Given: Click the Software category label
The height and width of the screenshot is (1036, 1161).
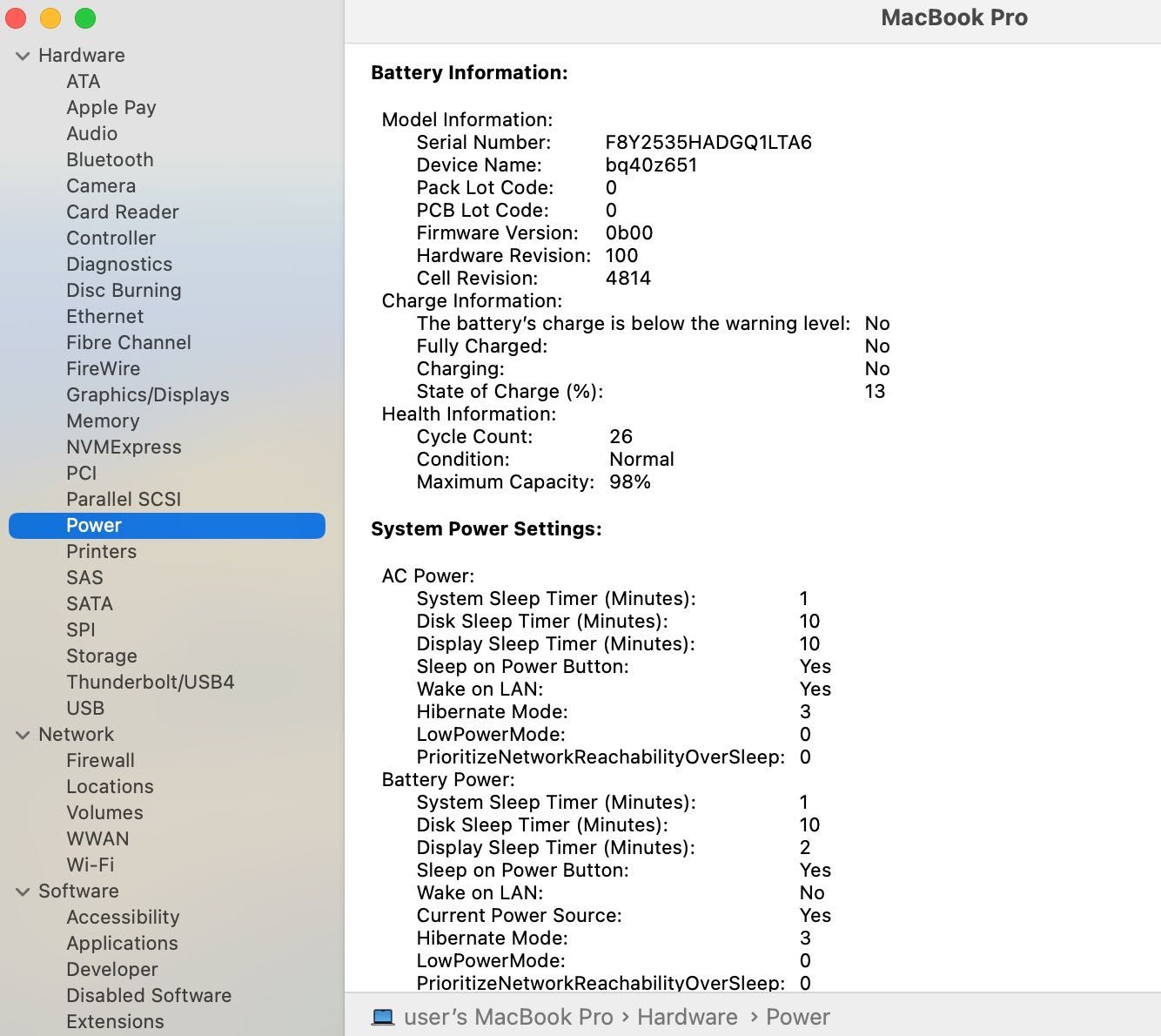Looking at the screenshot, I should point(78,891).
